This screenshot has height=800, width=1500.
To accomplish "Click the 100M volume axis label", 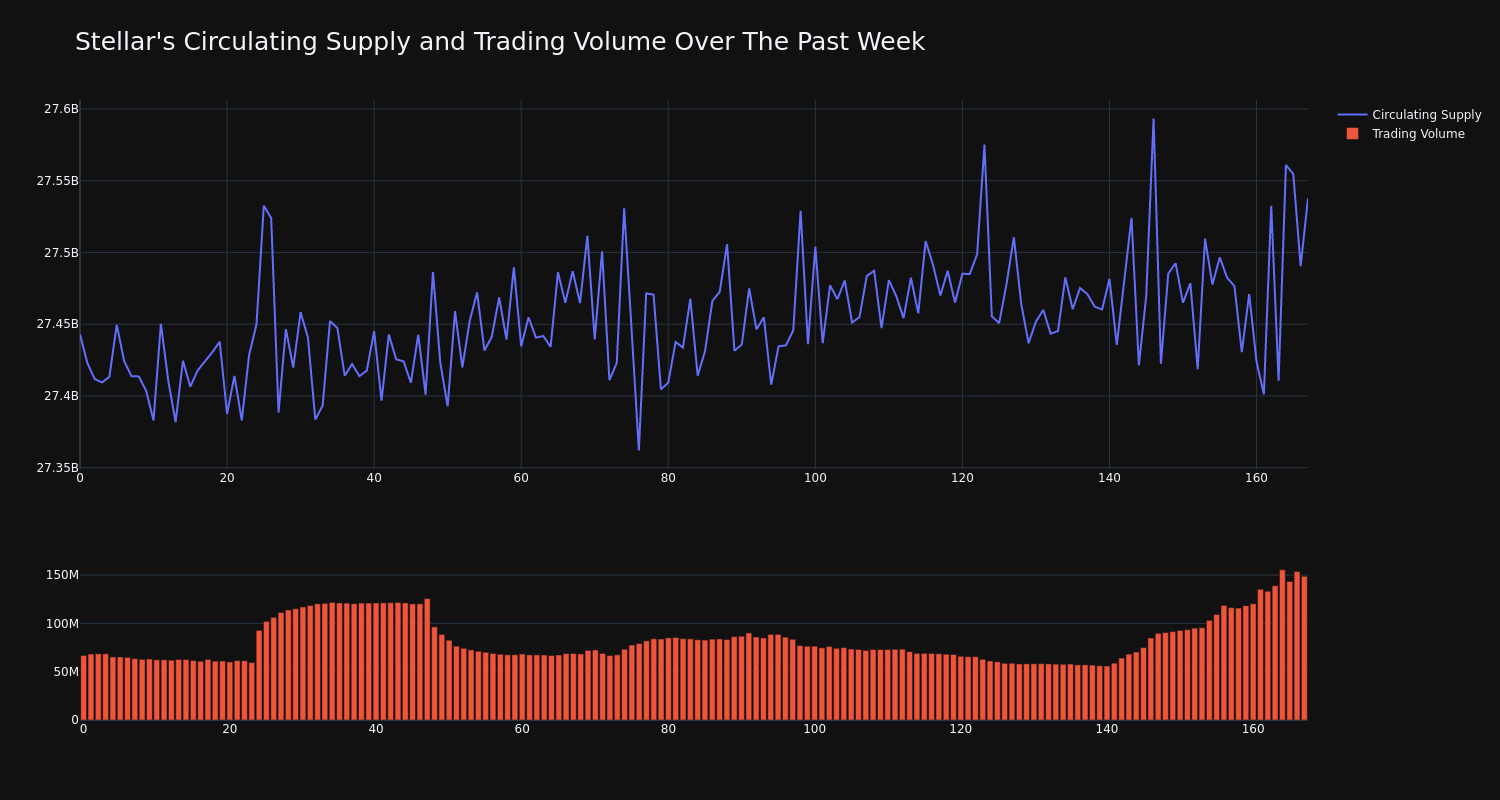I will click(x=62, y=624).
